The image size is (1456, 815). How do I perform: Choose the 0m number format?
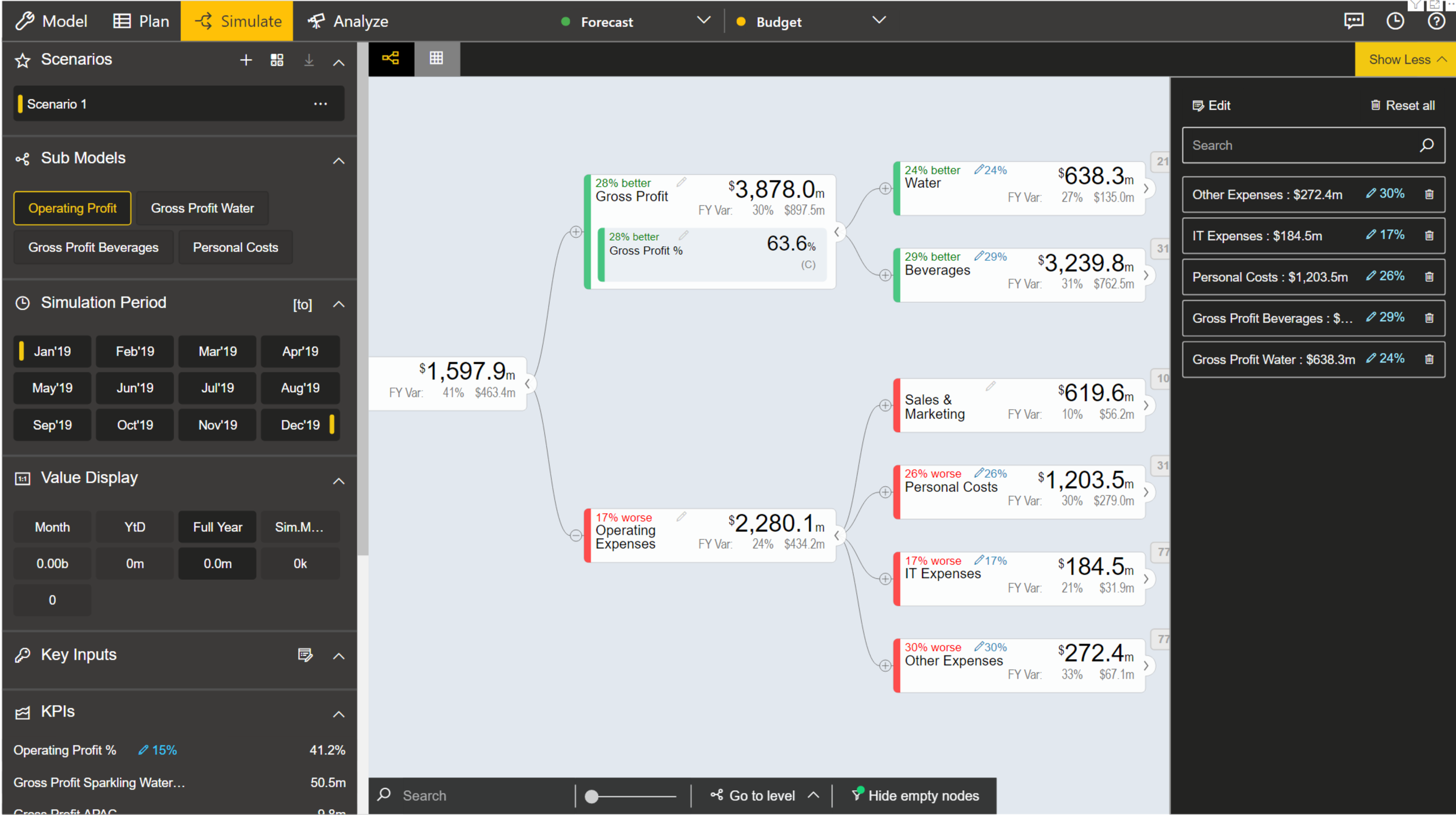pos(135,564)
